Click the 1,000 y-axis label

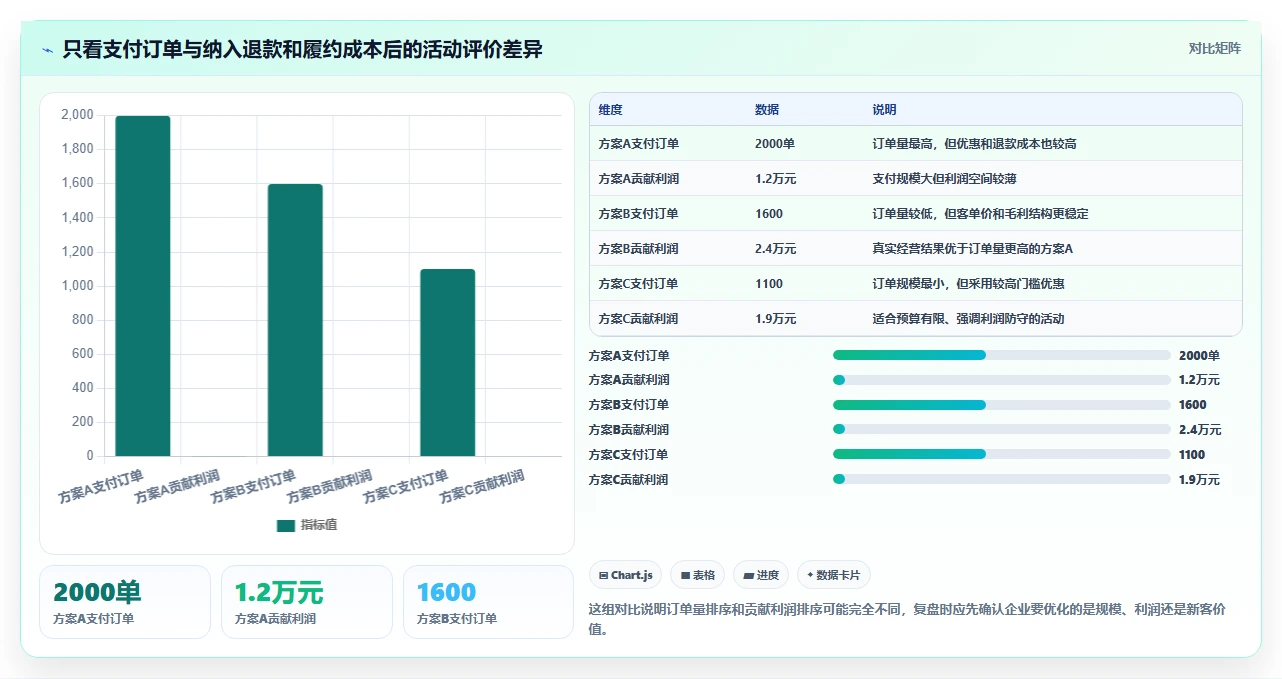pyautogui.click(x=77, y=286)
